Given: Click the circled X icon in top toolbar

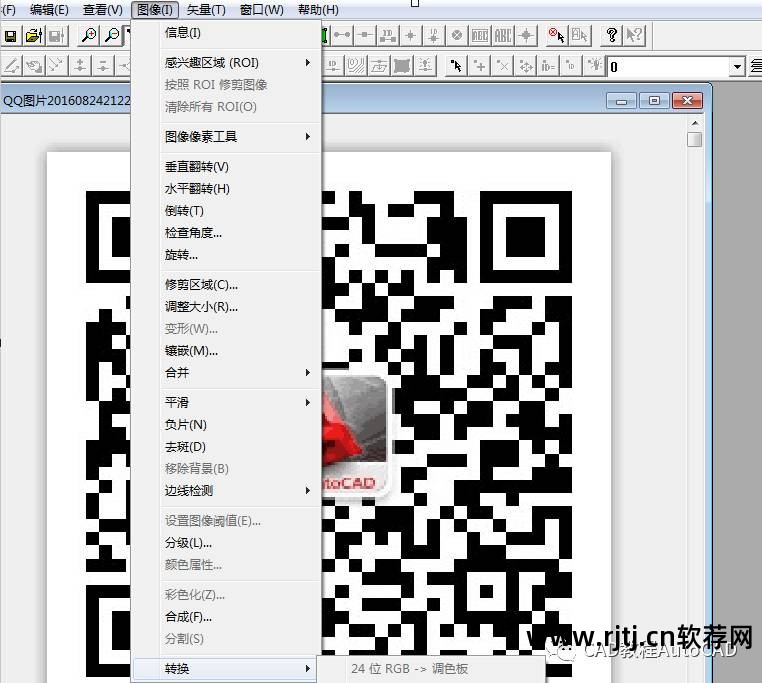Looking at the screenshot, I should point(457,35).
